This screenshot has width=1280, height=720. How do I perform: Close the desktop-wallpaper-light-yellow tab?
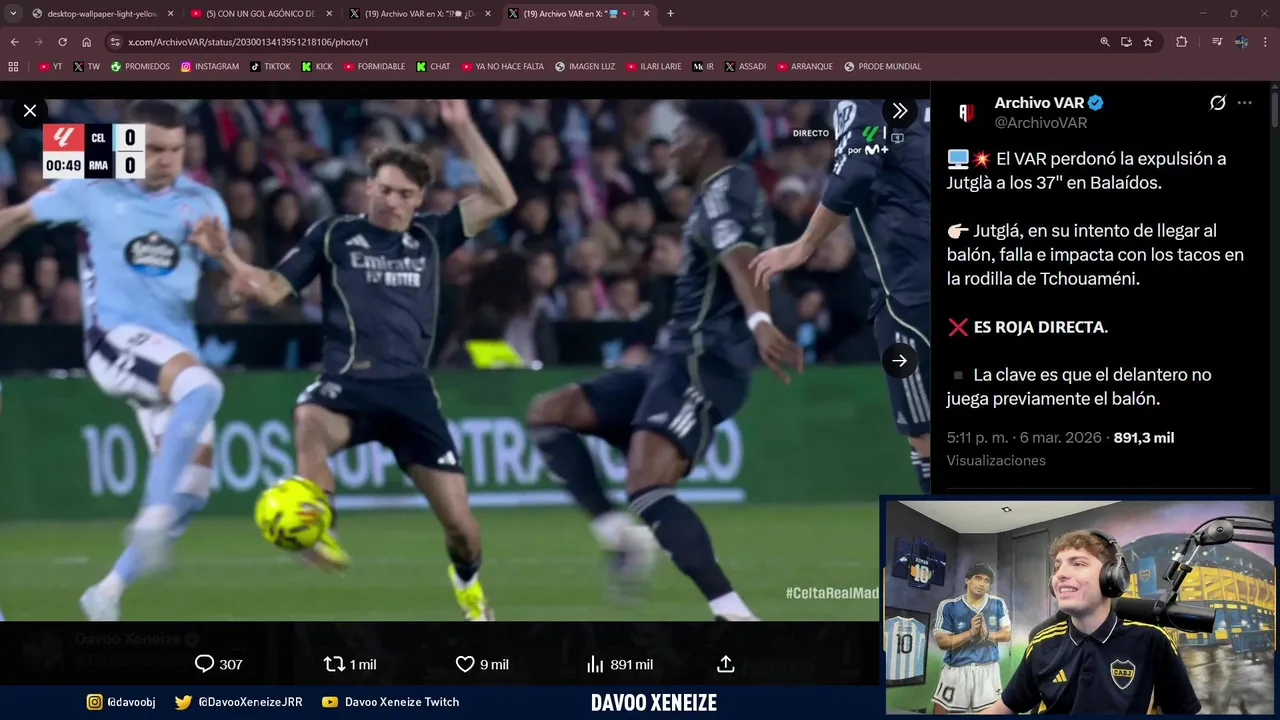point(170,14)
